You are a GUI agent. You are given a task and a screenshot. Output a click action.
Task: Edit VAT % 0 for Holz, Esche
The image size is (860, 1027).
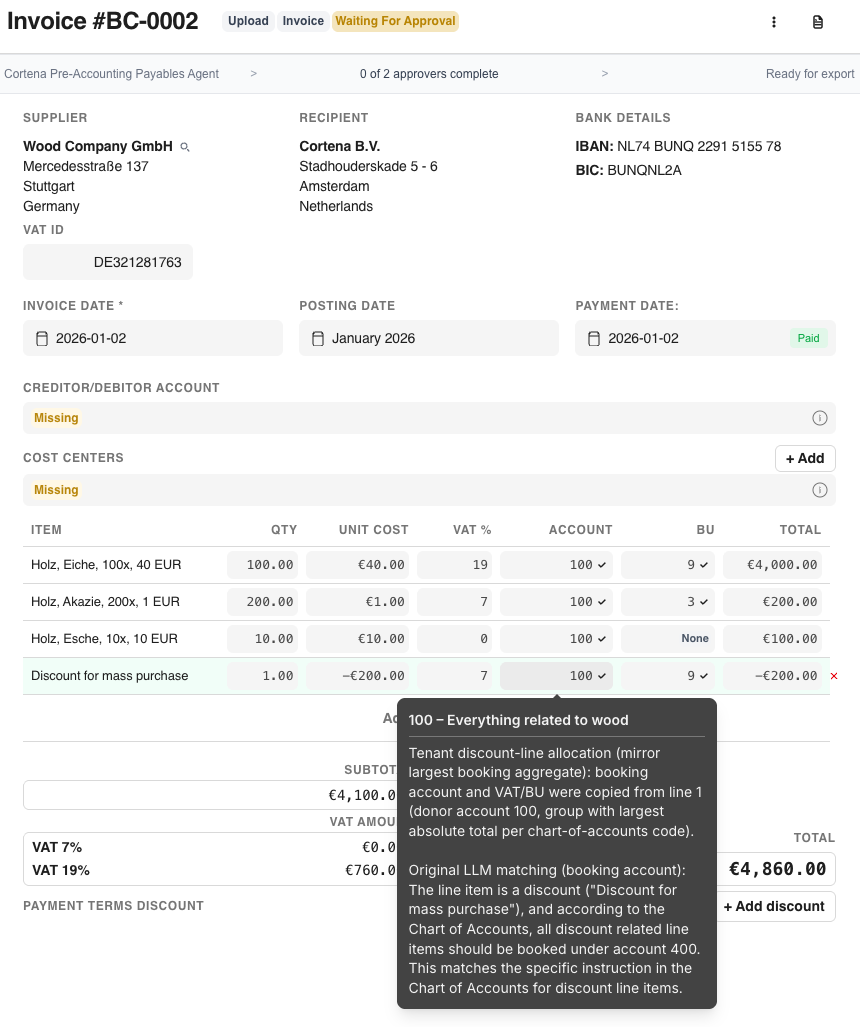(455, 639)
